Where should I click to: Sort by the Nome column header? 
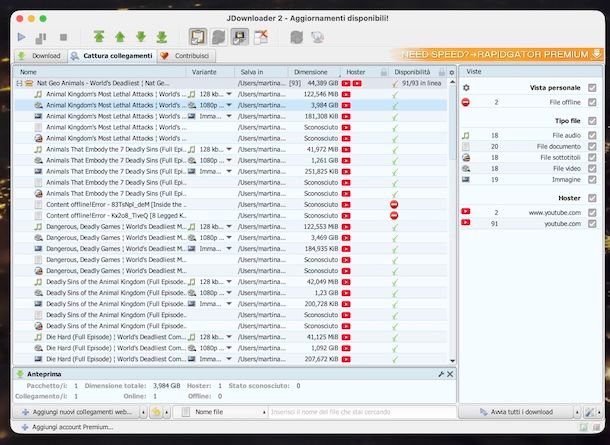click(100, 72)
